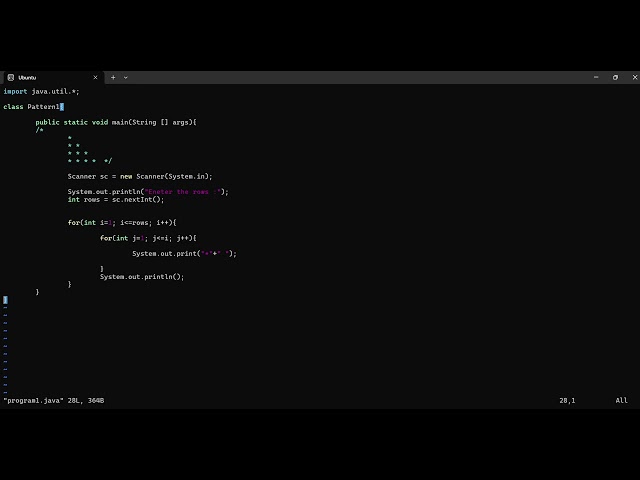Select the Ubuntu terminal tab
Image resolution: width=640 pixels, height=480 pixels.
52,78
